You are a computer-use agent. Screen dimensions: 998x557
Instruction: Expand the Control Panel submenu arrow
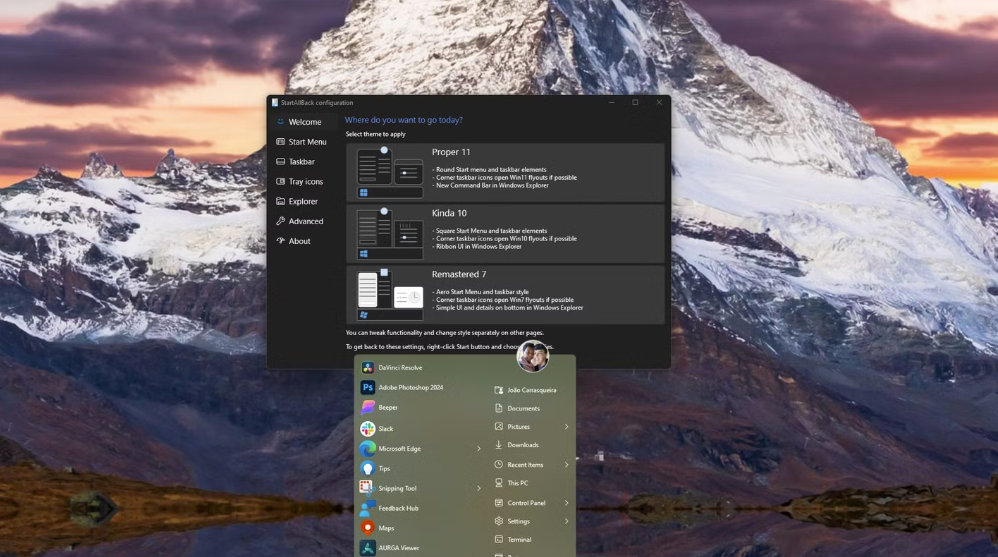pos(566,503)
